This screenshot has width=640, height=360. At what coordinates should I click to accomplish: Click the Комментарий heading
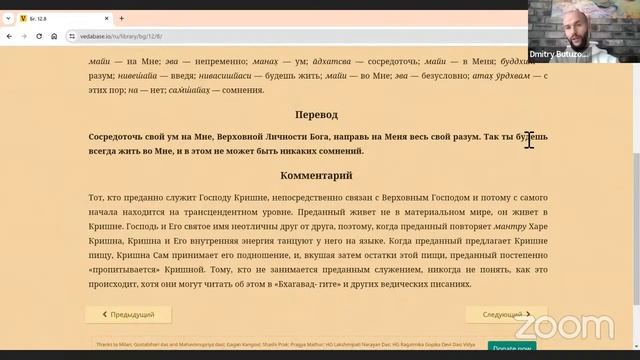(316, 176)
